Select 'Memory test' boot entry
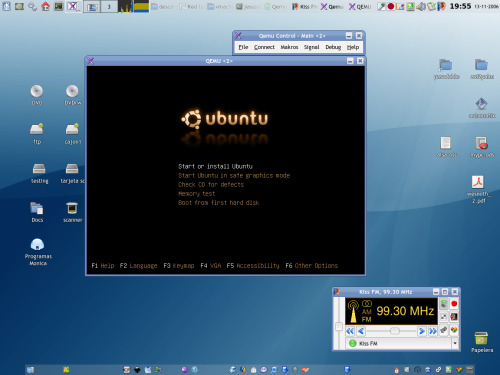Screen dimensions: 500x375 tap(197, 193)
